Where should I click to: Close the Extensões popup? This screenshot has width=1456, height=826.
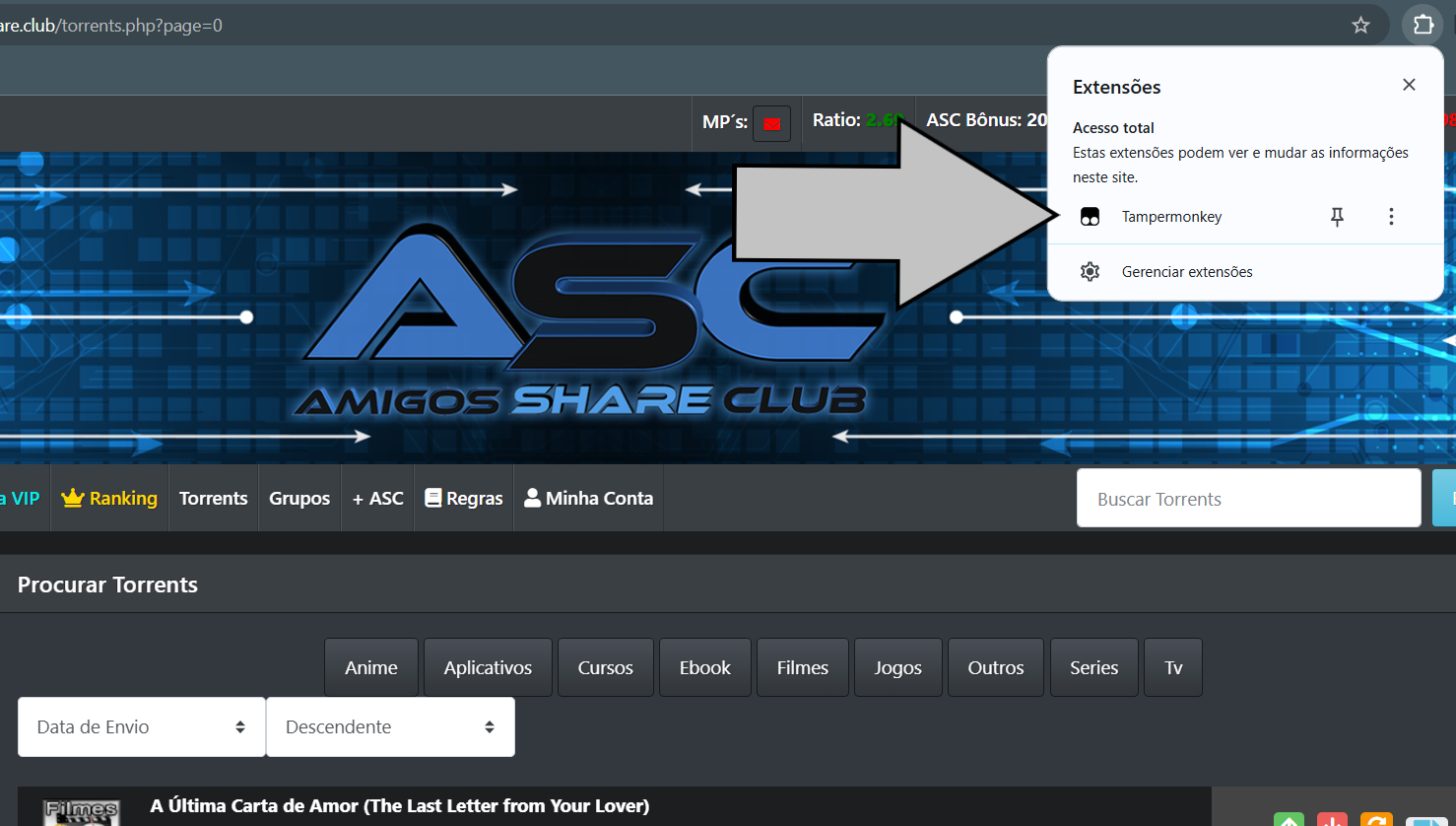click(1409, 85)
